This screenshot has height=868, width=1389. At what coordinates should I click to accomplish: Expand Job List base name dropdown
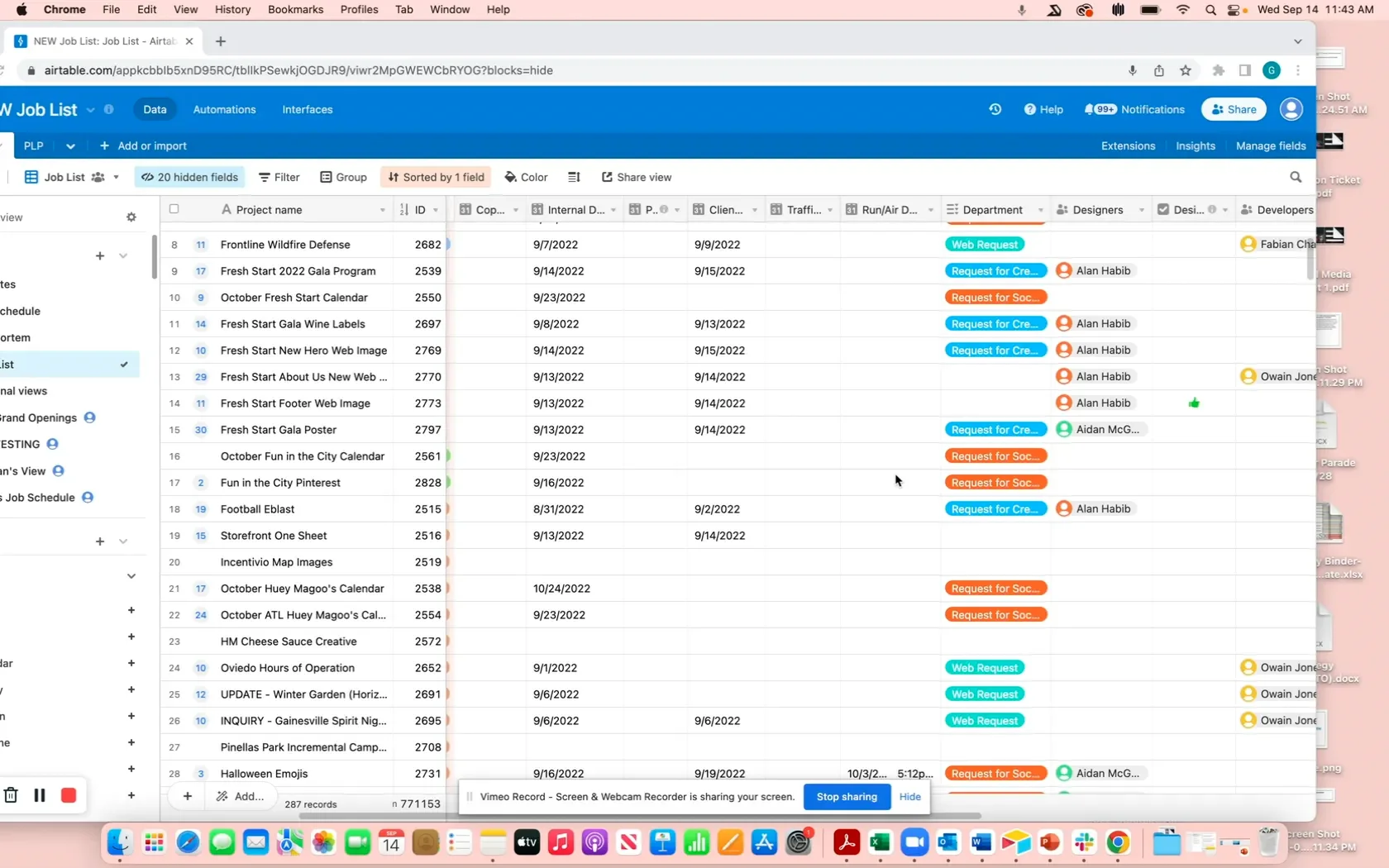pyautogui.click(x=90, y=110)
